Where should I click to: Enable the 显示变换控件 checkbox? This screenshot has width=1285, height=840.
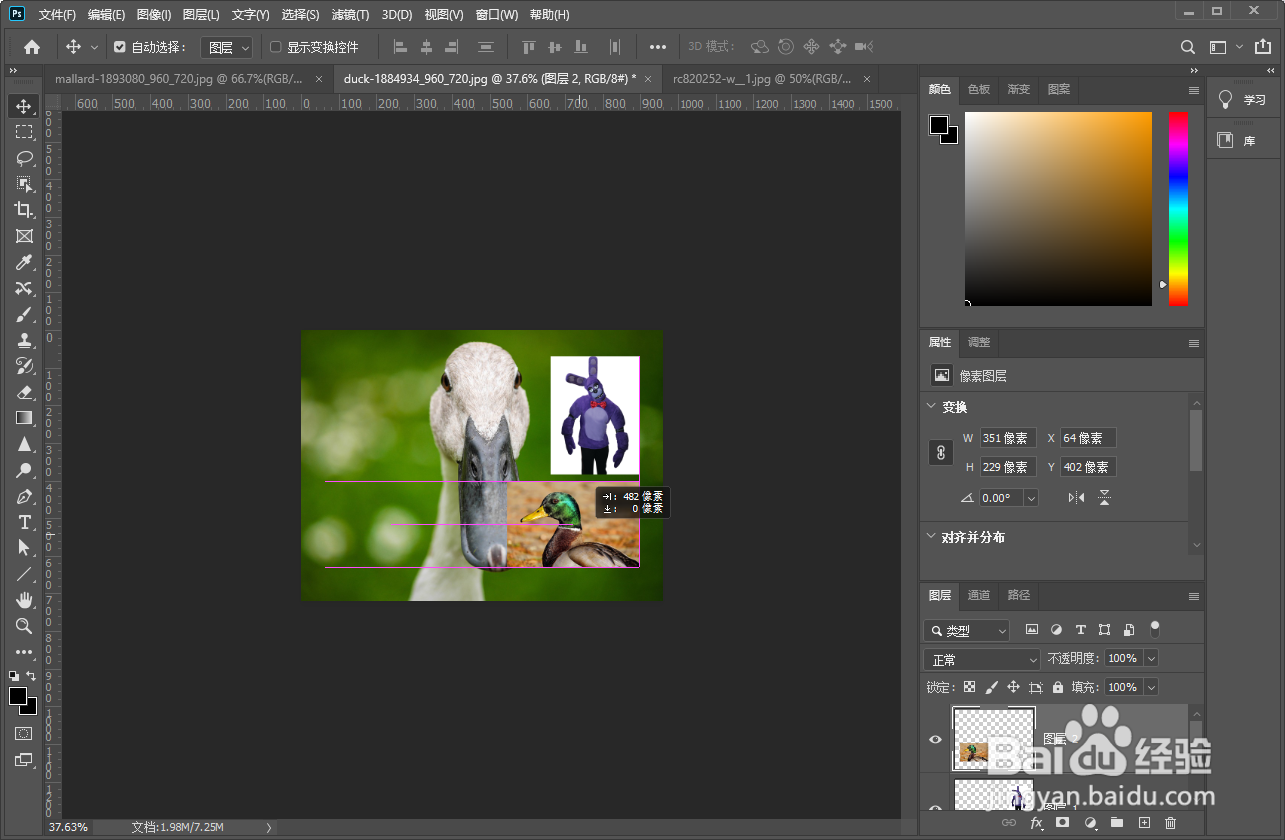click(x=276, y=47)
